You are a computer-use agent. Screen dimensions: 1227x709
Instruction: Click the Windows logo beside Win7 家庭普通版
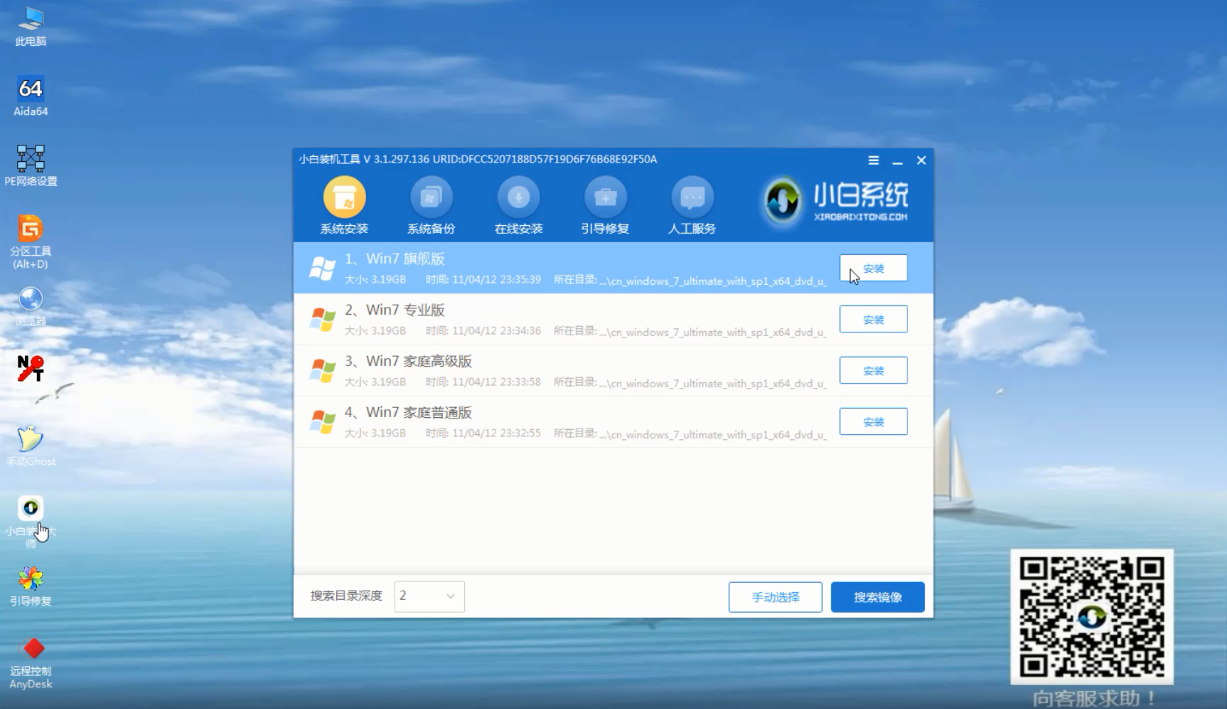click(322, 421)
